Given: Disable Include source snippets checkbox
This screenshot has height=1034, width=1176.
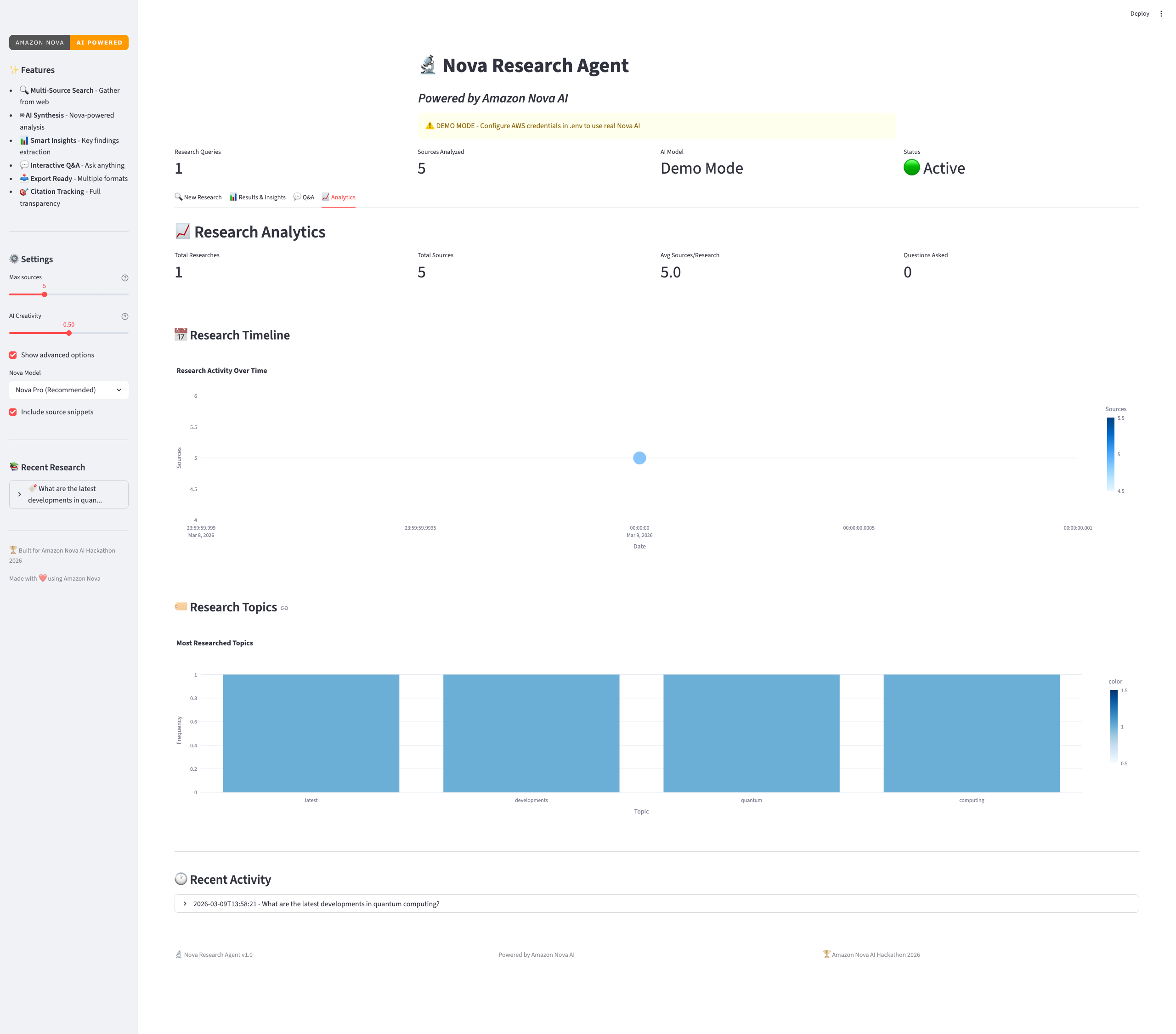Looking at the screenshot, I should coord(13,412).
